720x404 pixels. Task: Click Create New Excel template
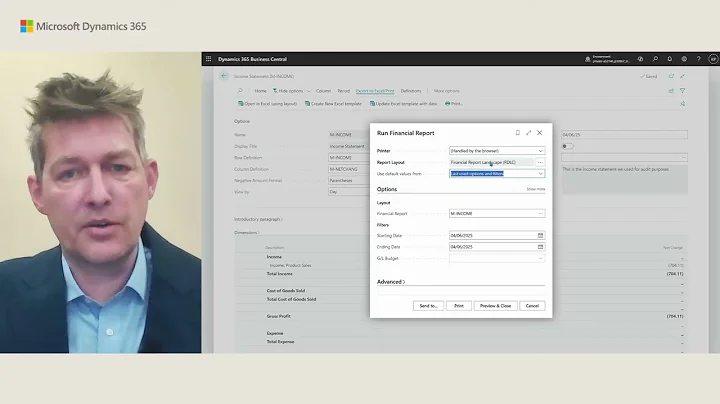[x=333, y=104]
